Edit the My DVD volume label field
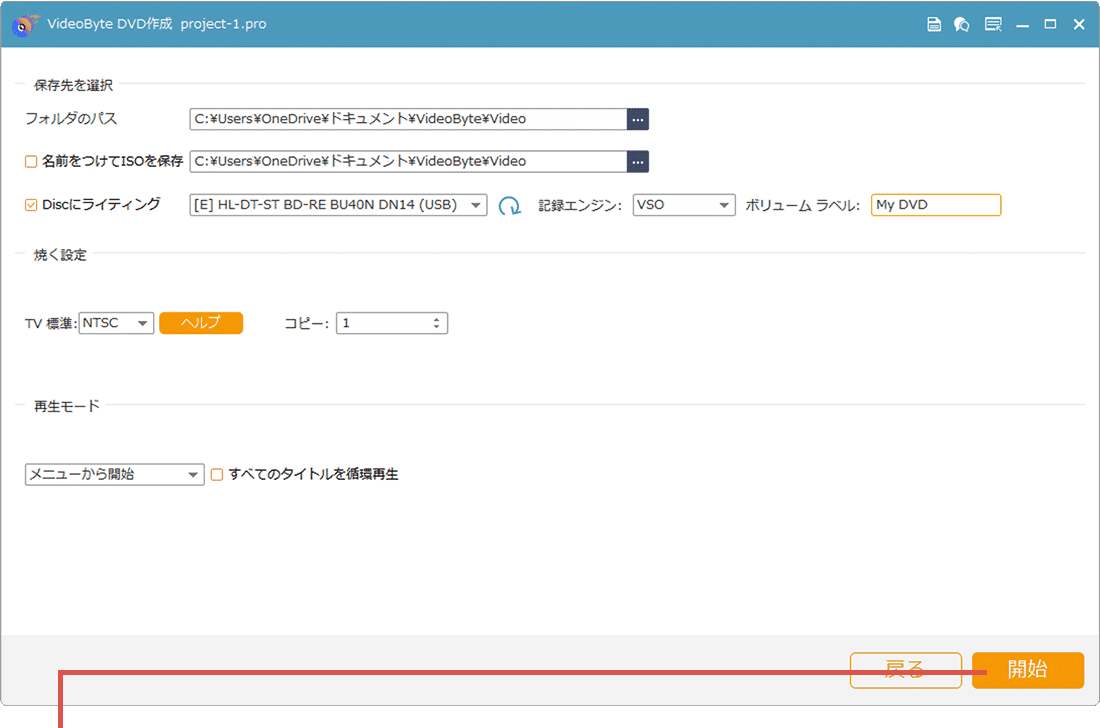Viewport: 1100px width, 728px height. pyautogui.click(x=935, y=204)
